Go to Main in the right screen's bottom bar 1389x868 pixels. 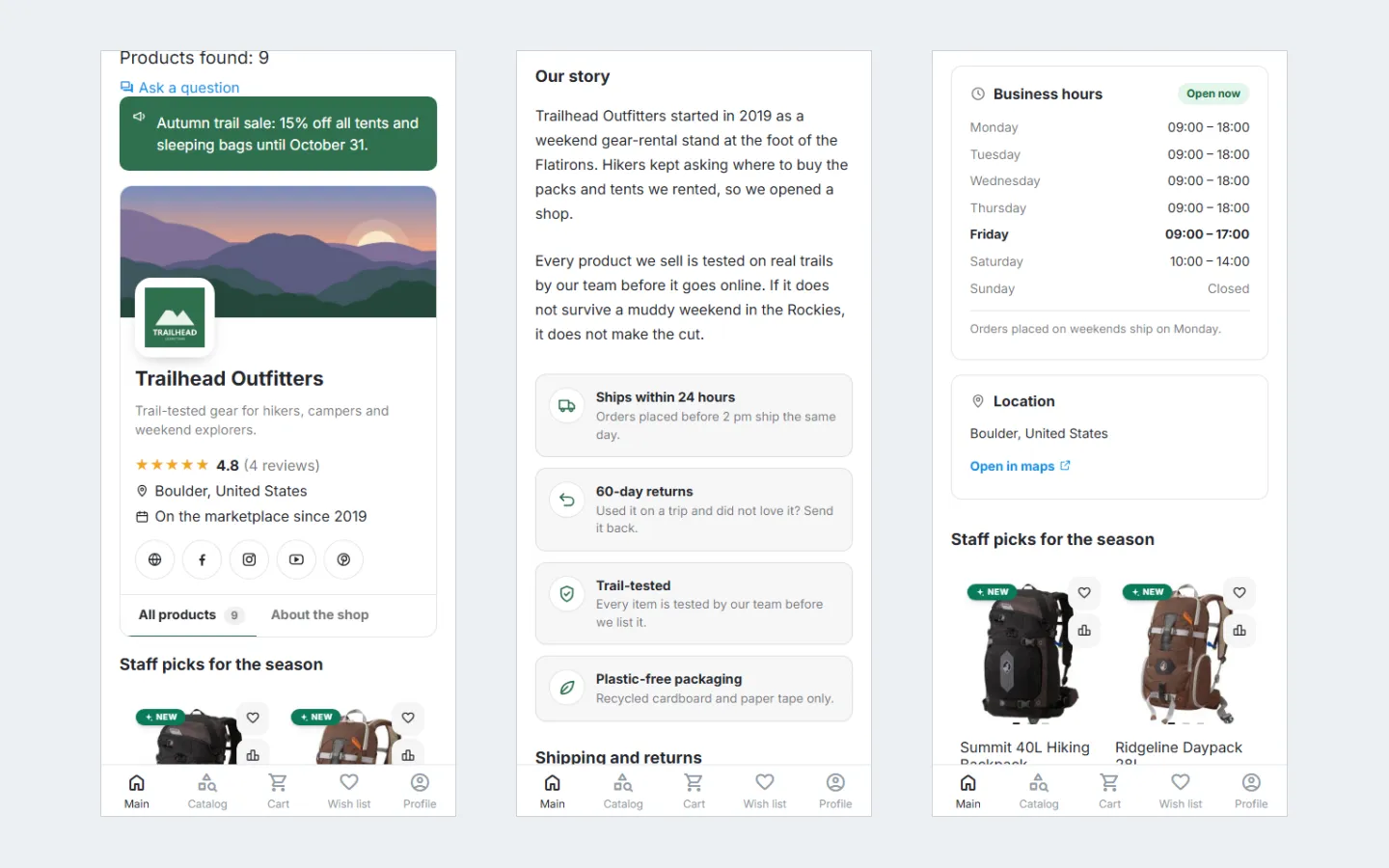point(967,791)
